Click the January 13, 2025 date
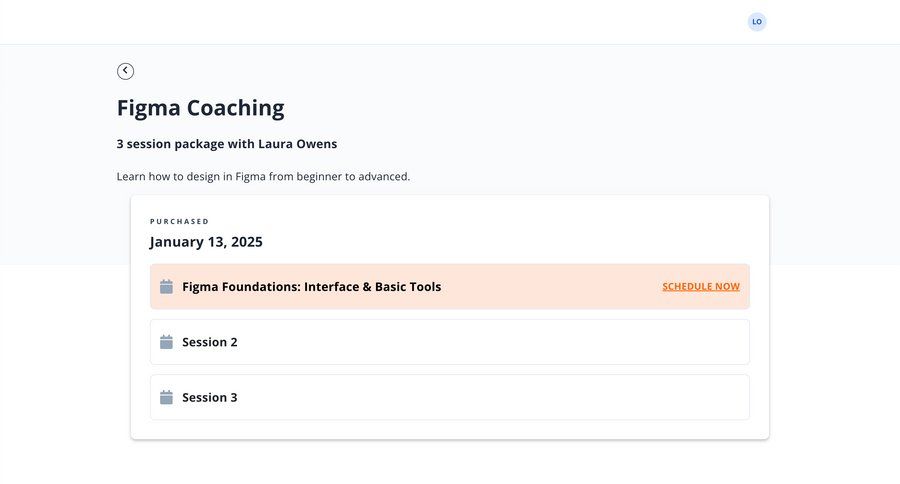The height and width of the screenshot is (484, 900). click(206, 242)
